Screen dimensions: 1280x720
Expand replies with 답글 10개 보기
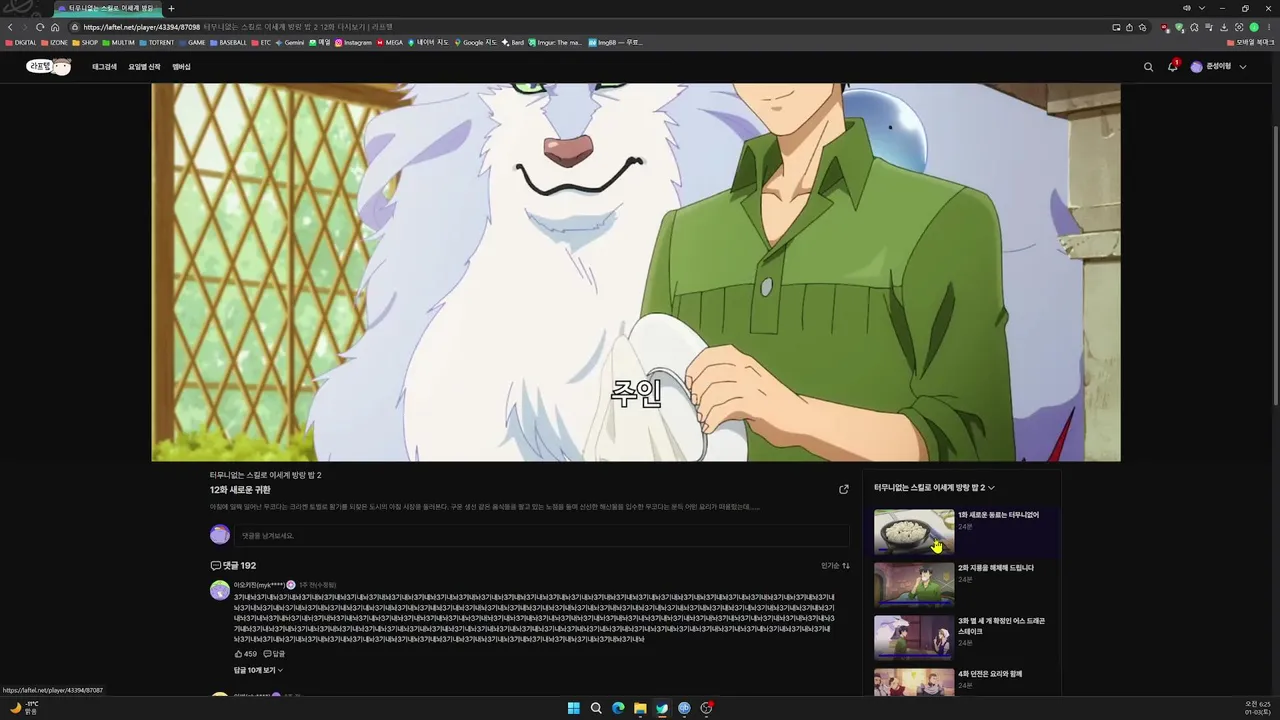tap(258, 670)
